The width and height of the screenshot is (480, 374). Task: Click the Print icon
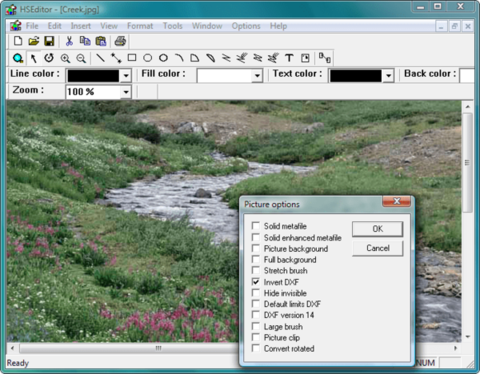point(120,41)
